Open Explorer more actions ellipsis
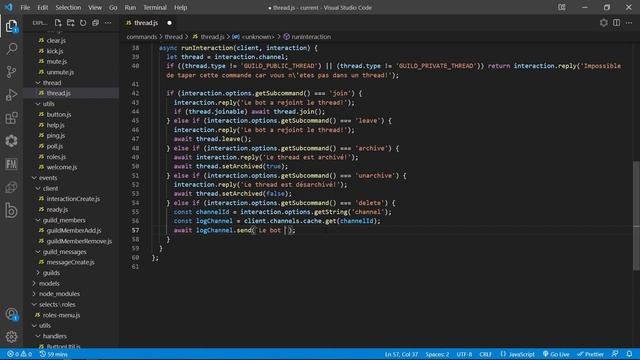640x360 pixels. coord(108,23)
